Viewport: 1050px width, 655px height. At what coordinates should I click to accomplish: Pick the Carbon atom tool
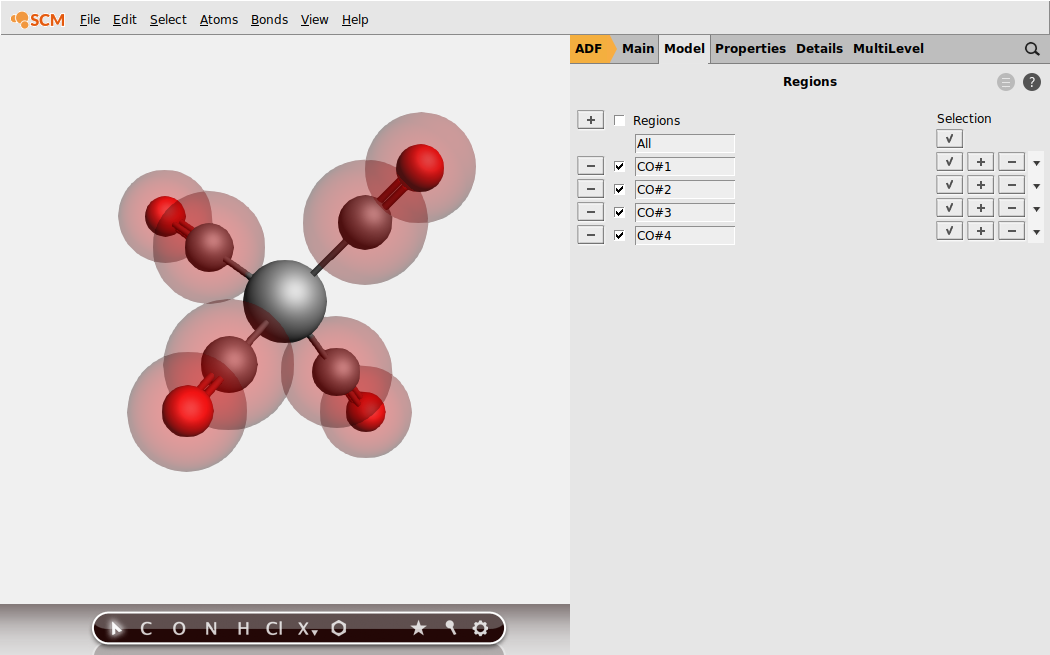point(144,628)
